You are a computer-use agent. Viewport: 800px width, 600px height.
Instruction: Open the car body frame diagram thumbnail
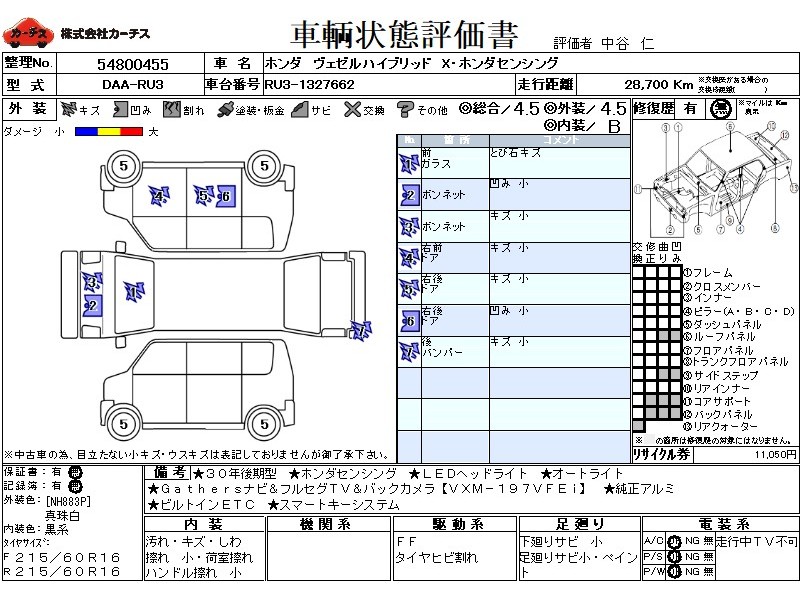pos(715,179)
